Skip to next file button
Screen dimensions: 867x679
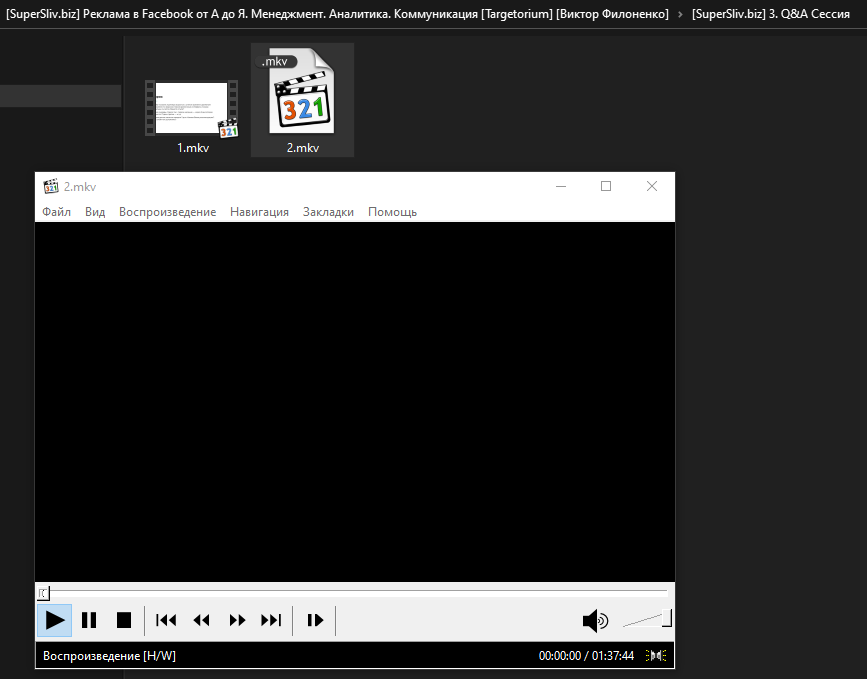pyautogui.click(x=271, y=620)
